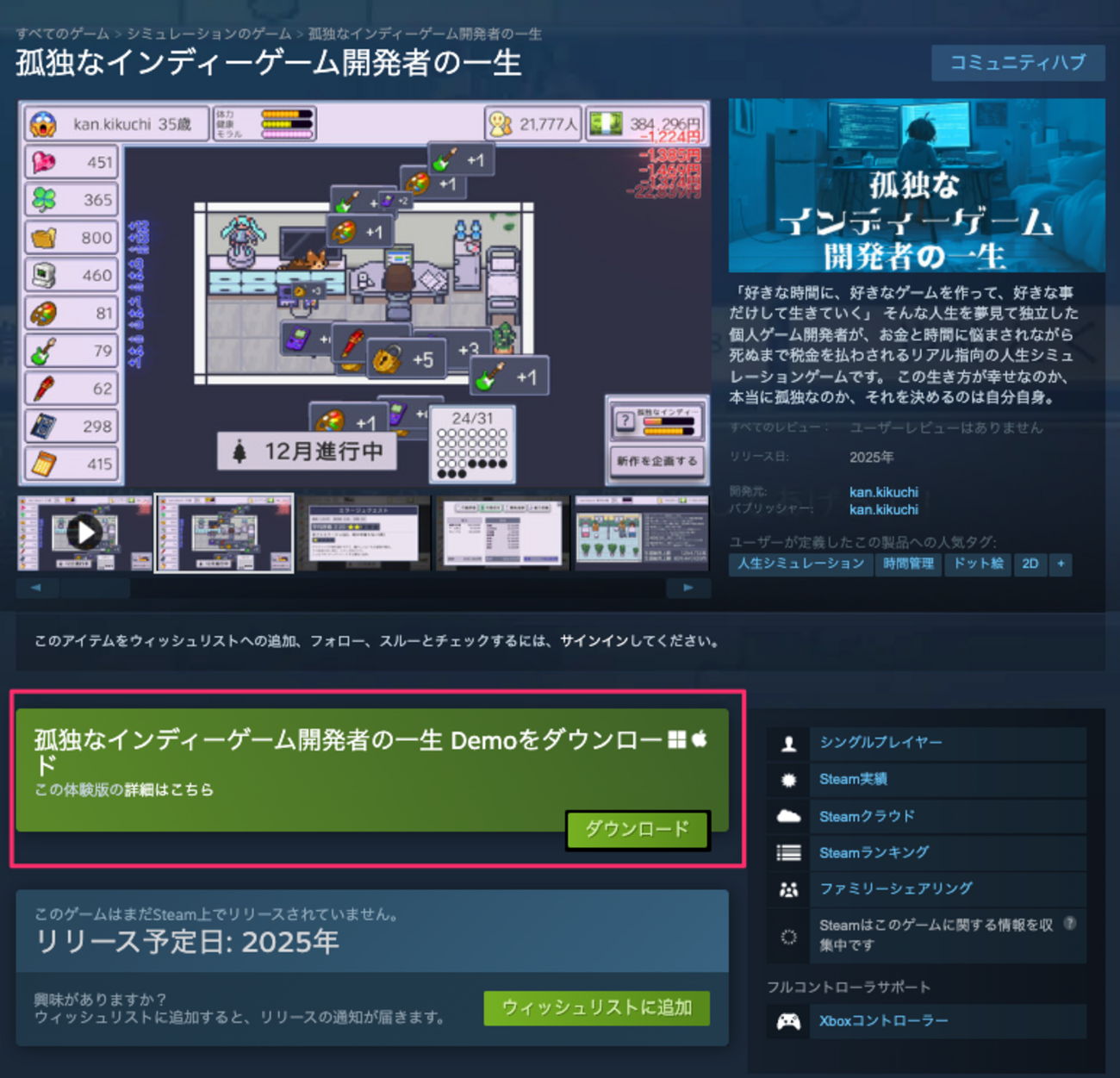Select the second screenshot thumbnail
The image size is (1120, 1078).
(x=224, y=533)
